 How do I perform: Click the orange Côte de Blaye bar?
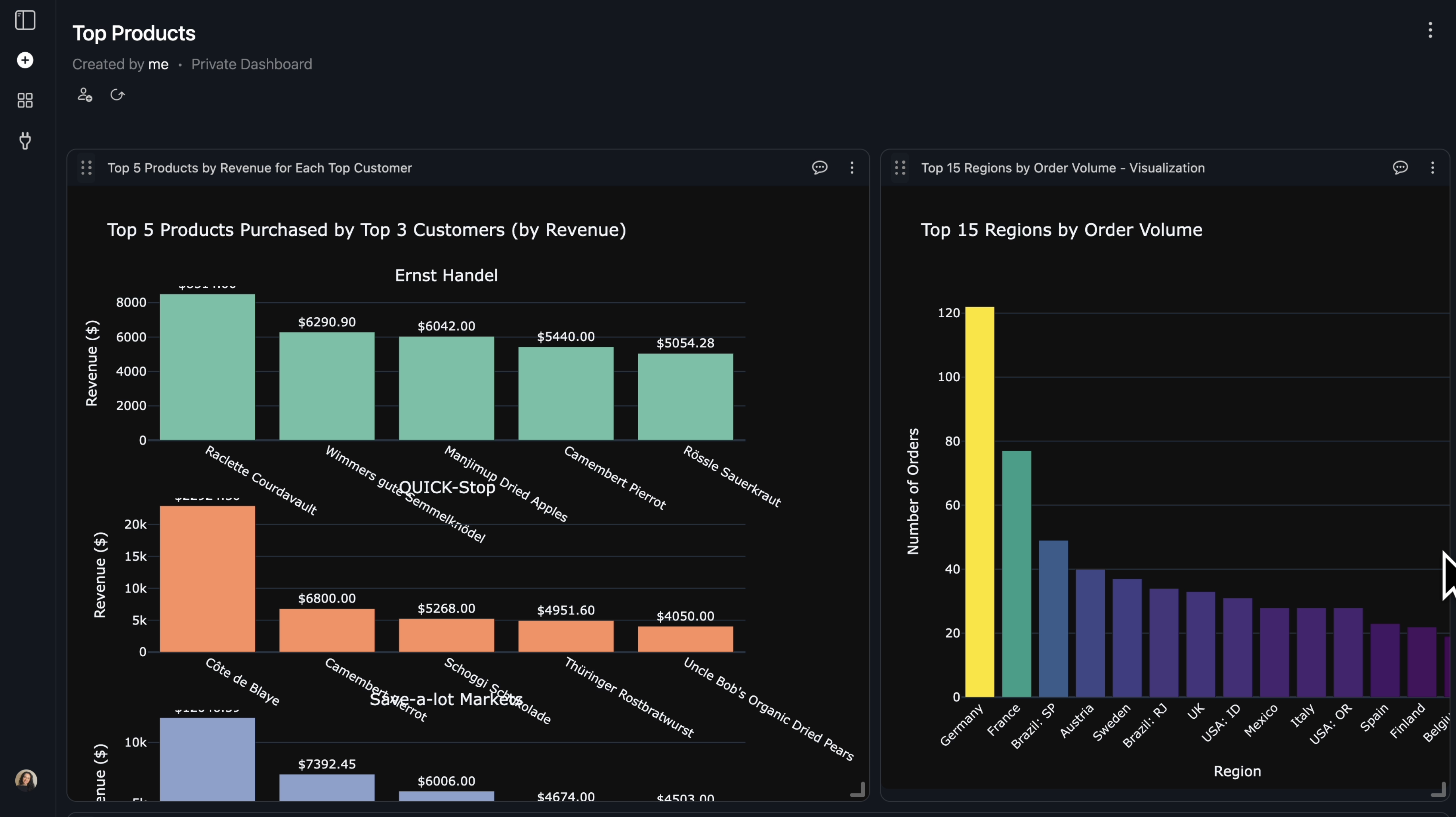(207, 579)
